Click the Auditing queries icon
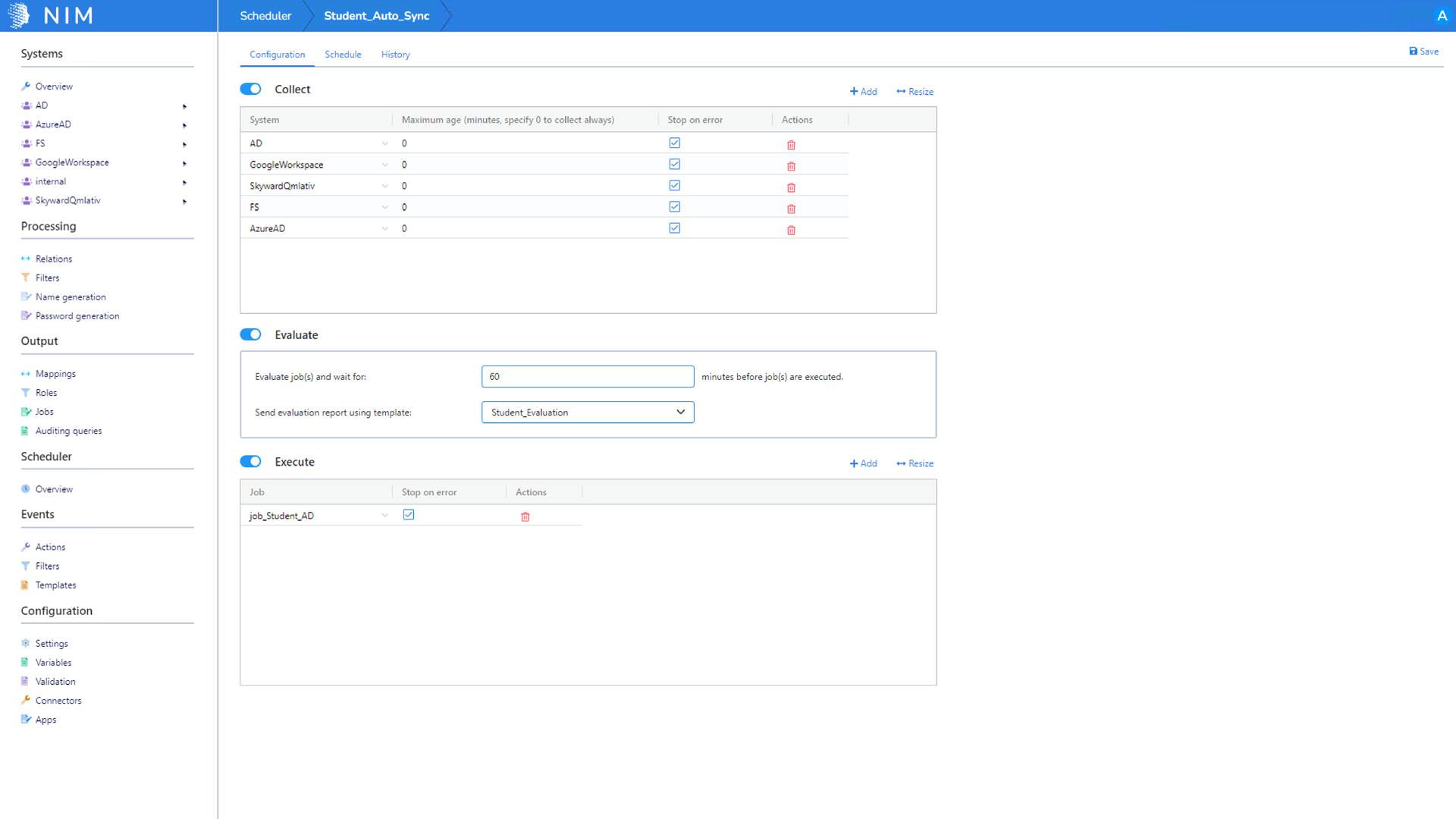 click(25, 431)
